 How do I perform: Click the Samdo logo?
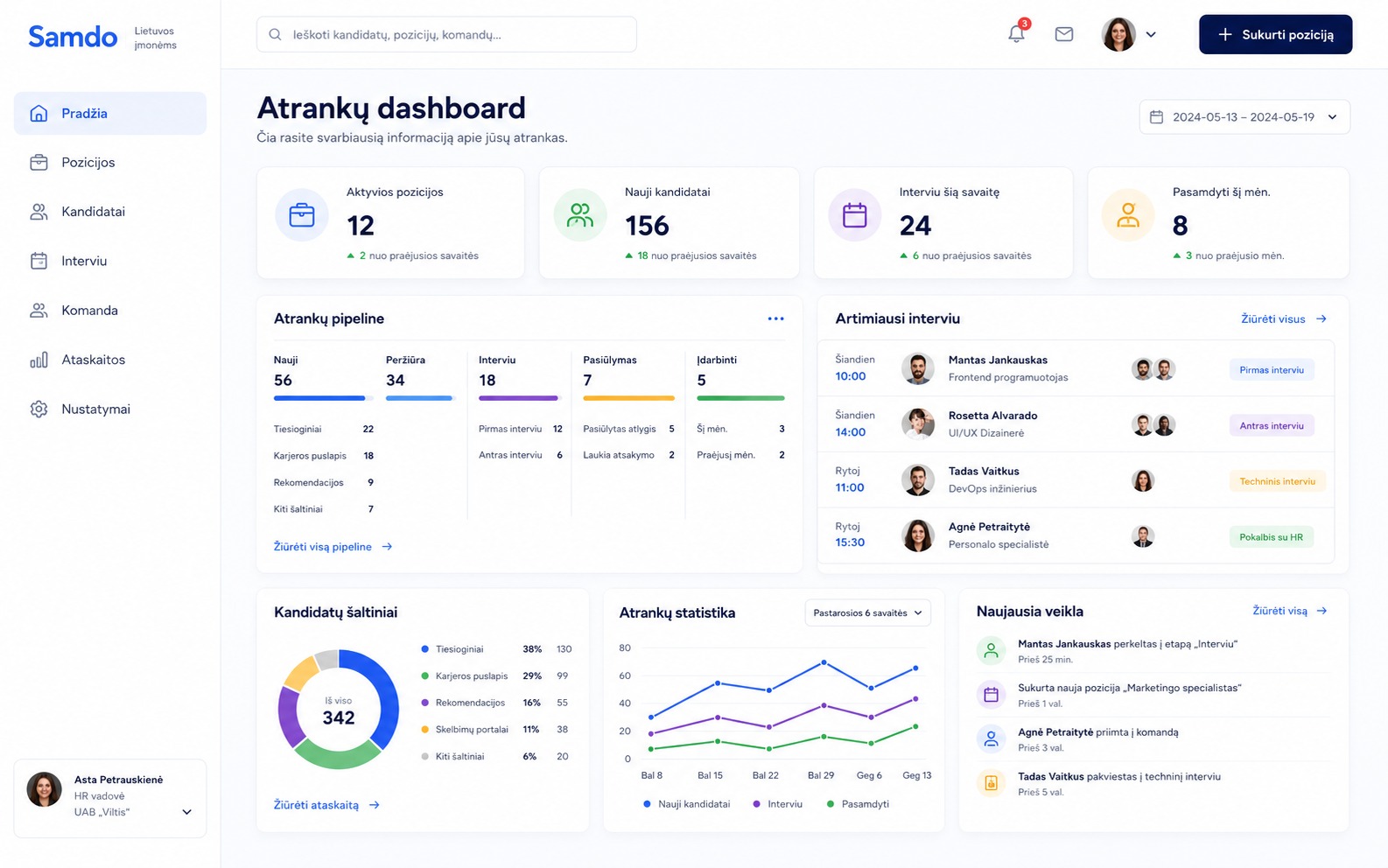click(73, 37)
